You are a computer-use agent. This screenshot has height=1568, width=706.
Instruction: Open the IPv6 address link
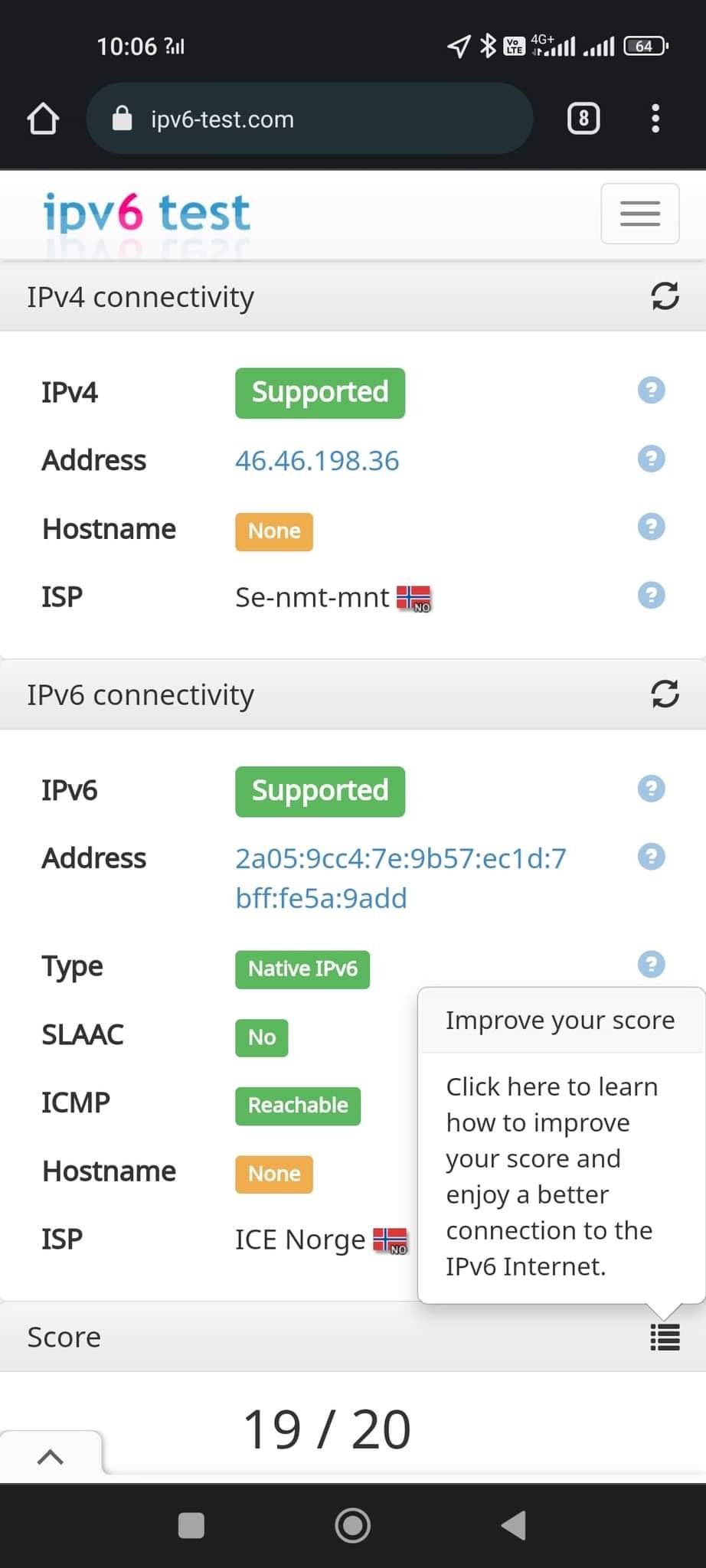click(400, 878)
